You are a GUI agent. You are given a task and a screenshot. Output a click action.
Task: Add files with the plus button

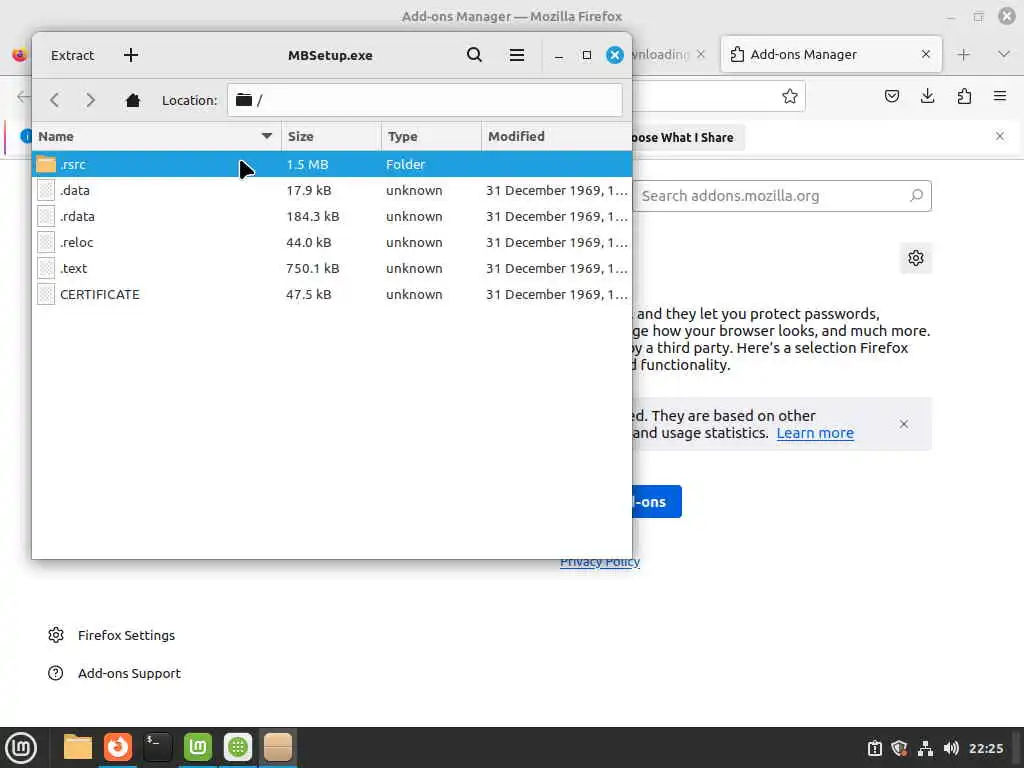[131, 55]
